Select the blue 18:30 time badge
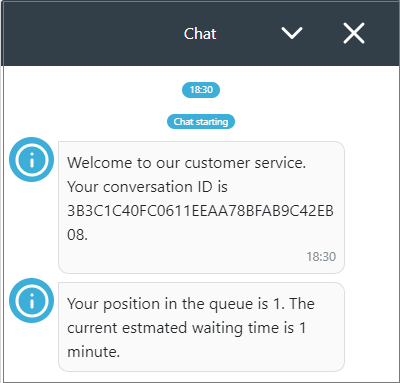This screenshot has height=383, width=400. [201, 90]
